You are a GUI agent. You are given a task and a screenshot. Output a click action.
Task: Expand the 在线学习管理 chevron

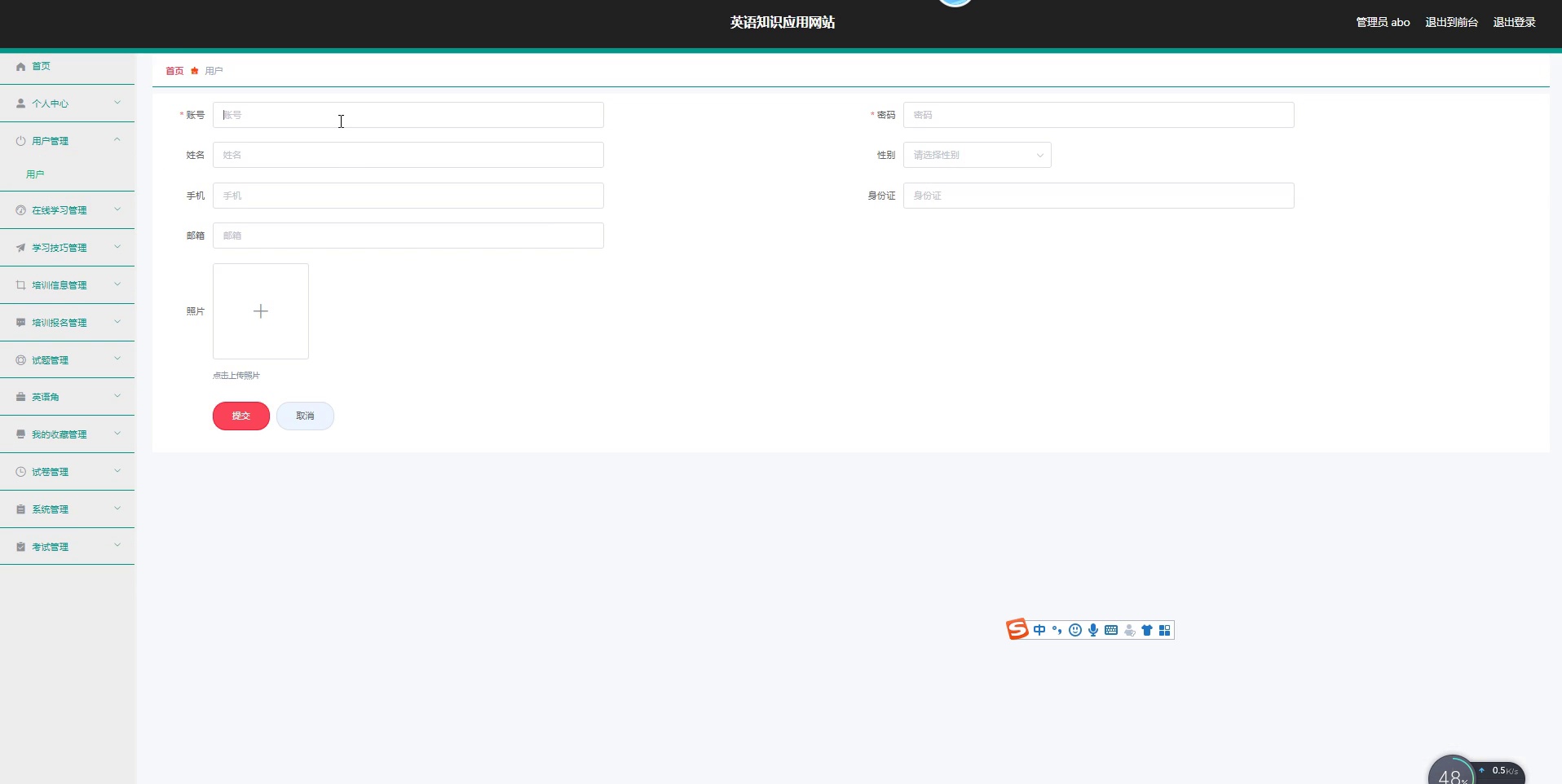tap(117, 210)
